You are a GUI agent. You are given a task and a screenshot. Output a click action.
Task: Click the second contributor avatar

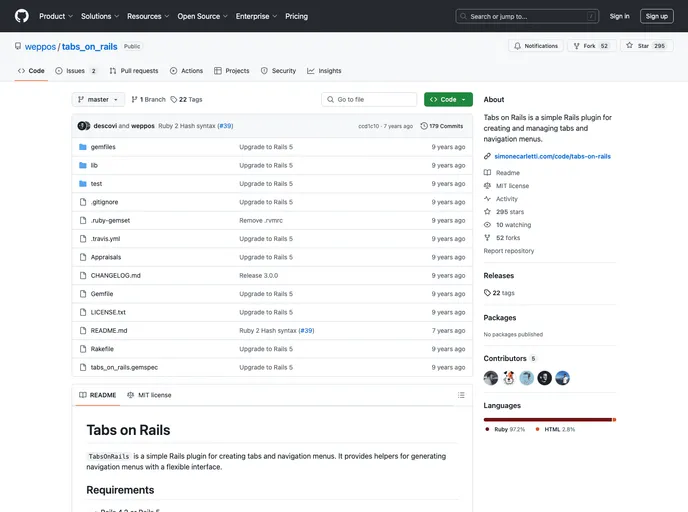[x=509, y=378]
